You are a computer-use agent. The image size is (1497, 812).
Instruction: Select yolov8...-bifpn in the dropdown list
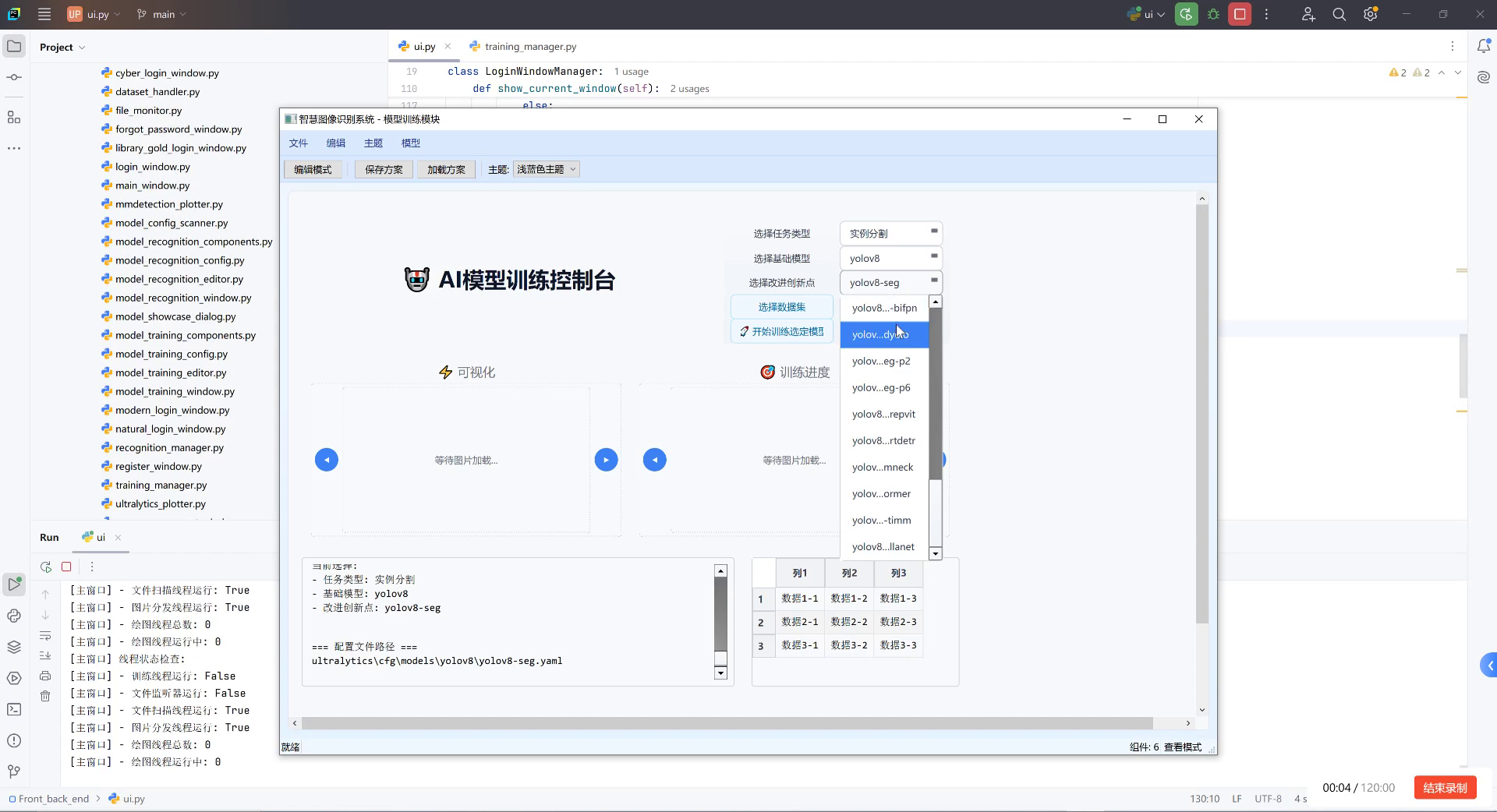[x=884, y=308]
